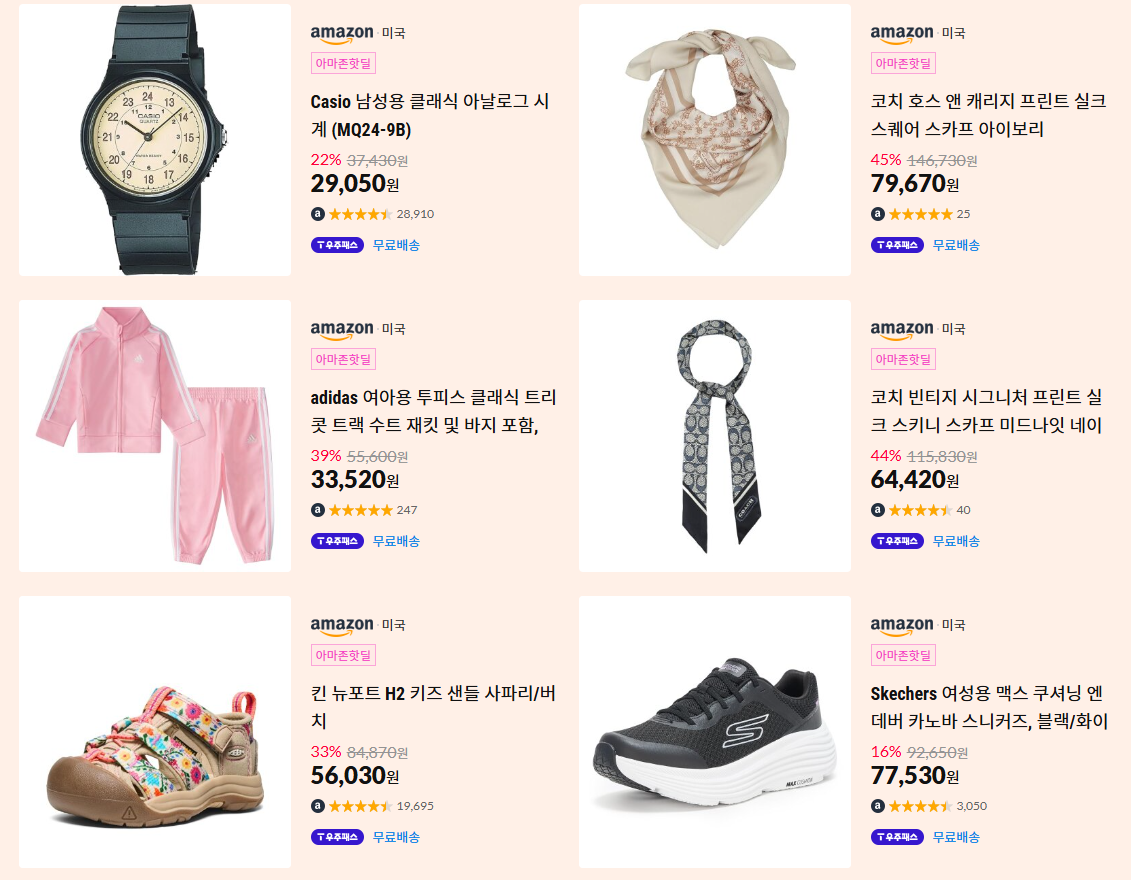Click the Amazon logo above the Casio watch

pyautogui.click(x=342, y=34)
